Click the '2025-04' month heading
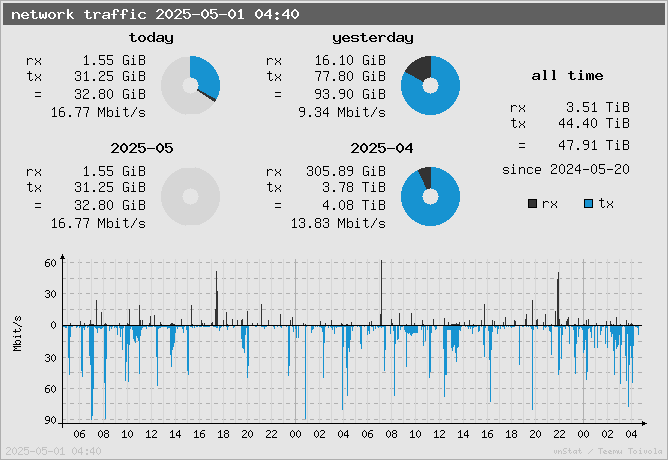 click(x=382, y=148)
